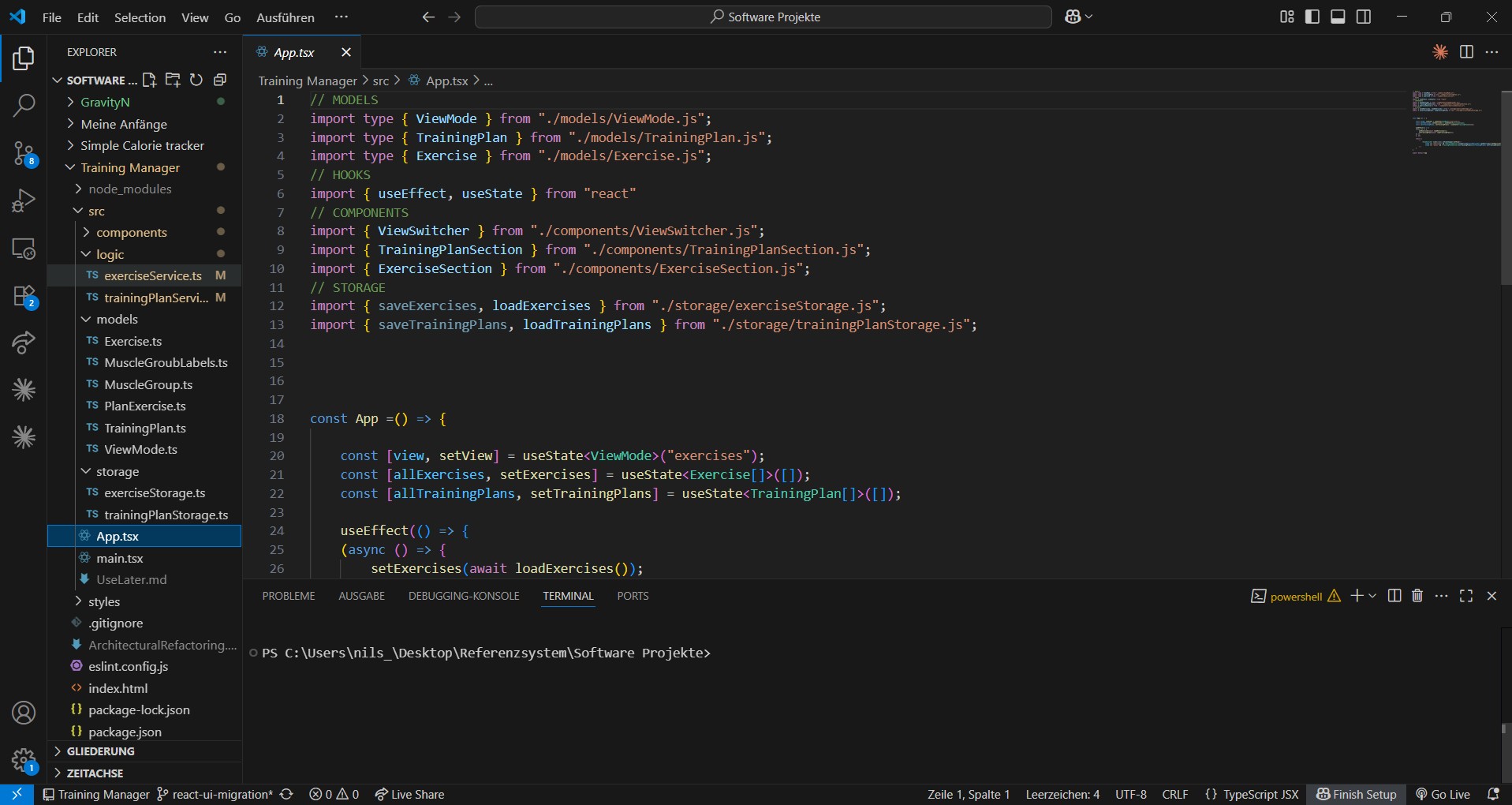Open Run and Debug view
This screenshot has width=1512, height=805.
(x=24, y=200)
